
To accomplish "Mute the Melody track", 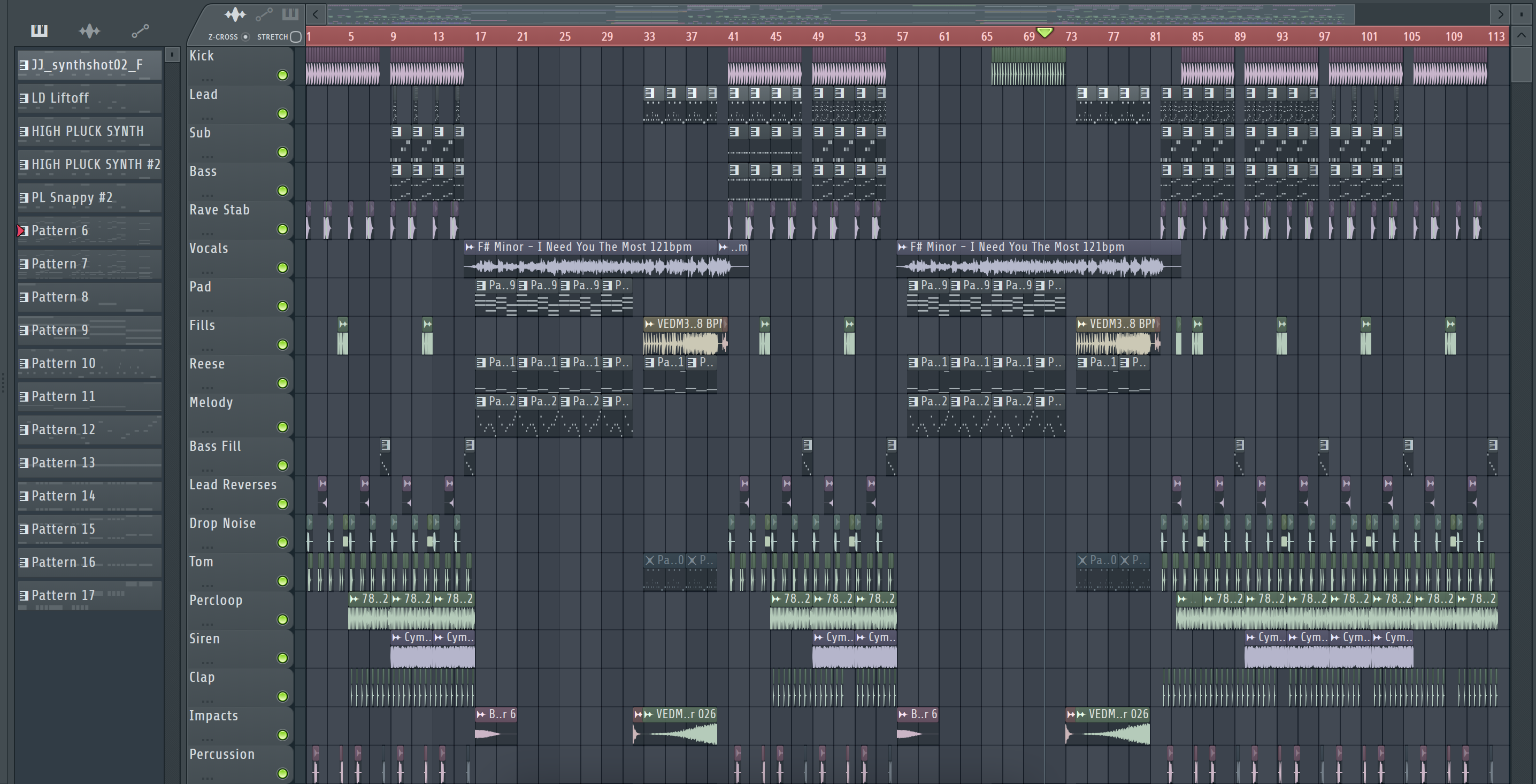I will (282, 427).
